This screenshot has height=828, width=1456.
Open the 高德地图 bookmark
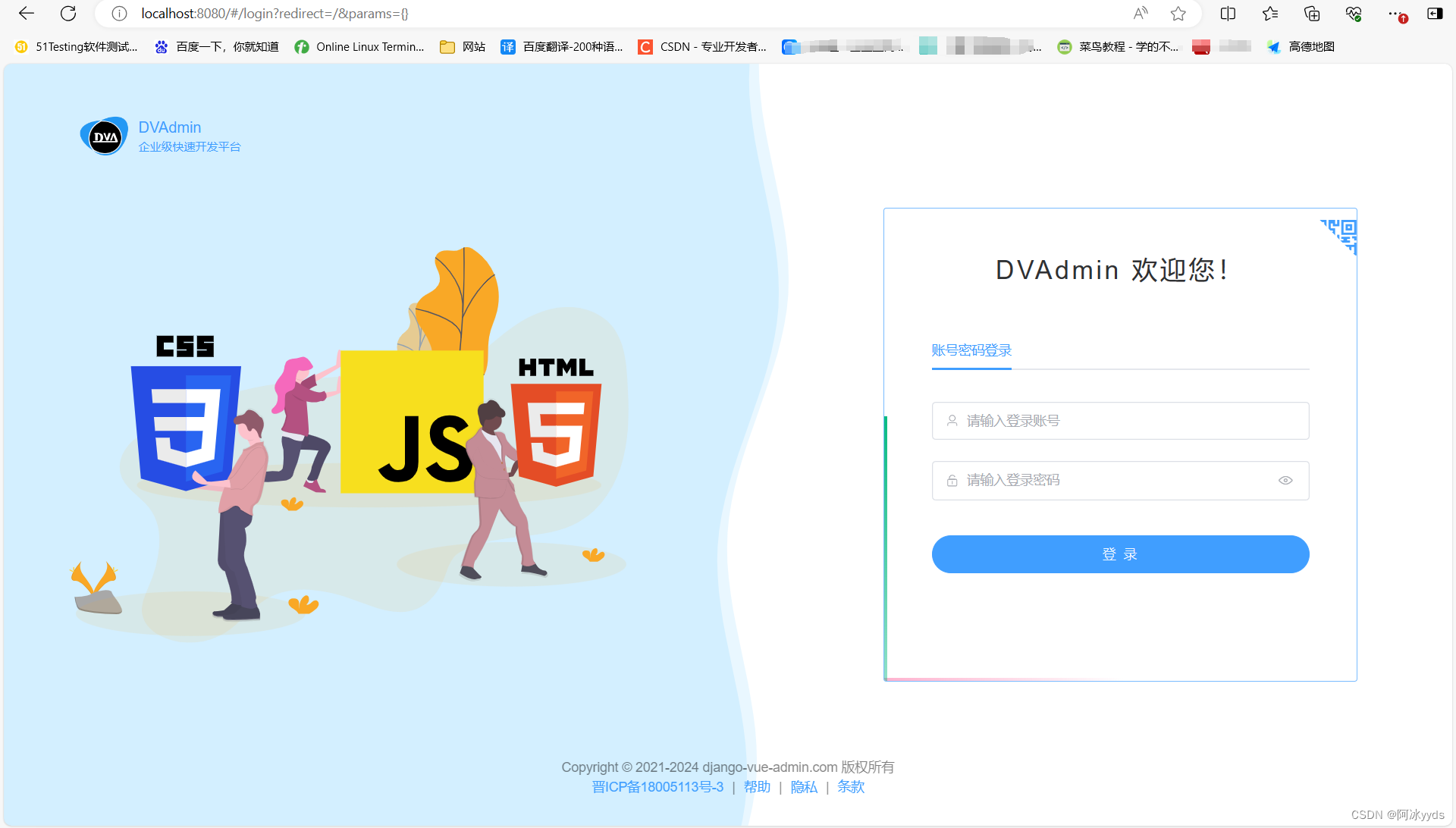coord(1301,47)
